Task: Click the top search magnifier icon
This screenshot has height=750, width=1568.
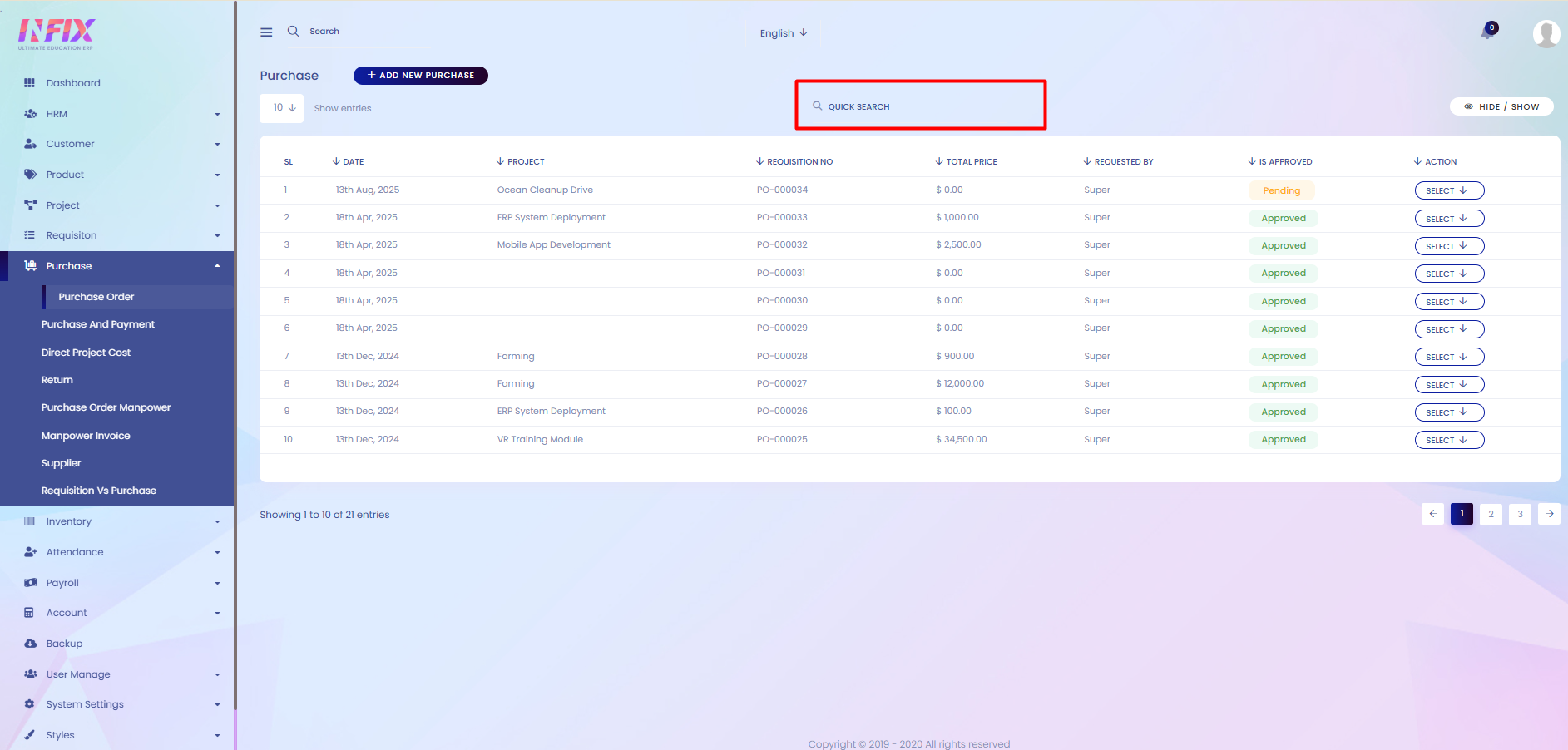Action: click(294, 32)
